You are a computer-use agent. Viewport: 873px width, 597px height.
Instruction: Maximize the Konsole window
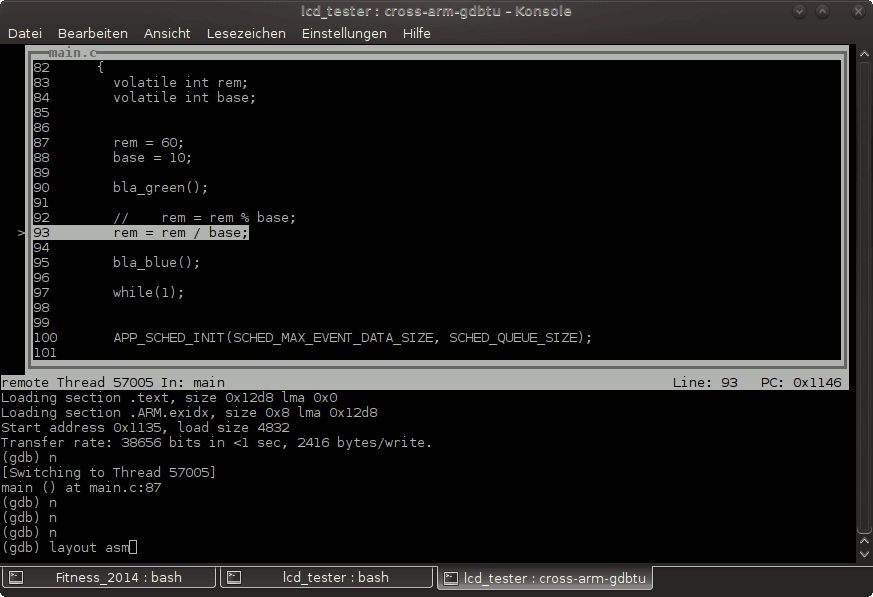click(822, 11)
